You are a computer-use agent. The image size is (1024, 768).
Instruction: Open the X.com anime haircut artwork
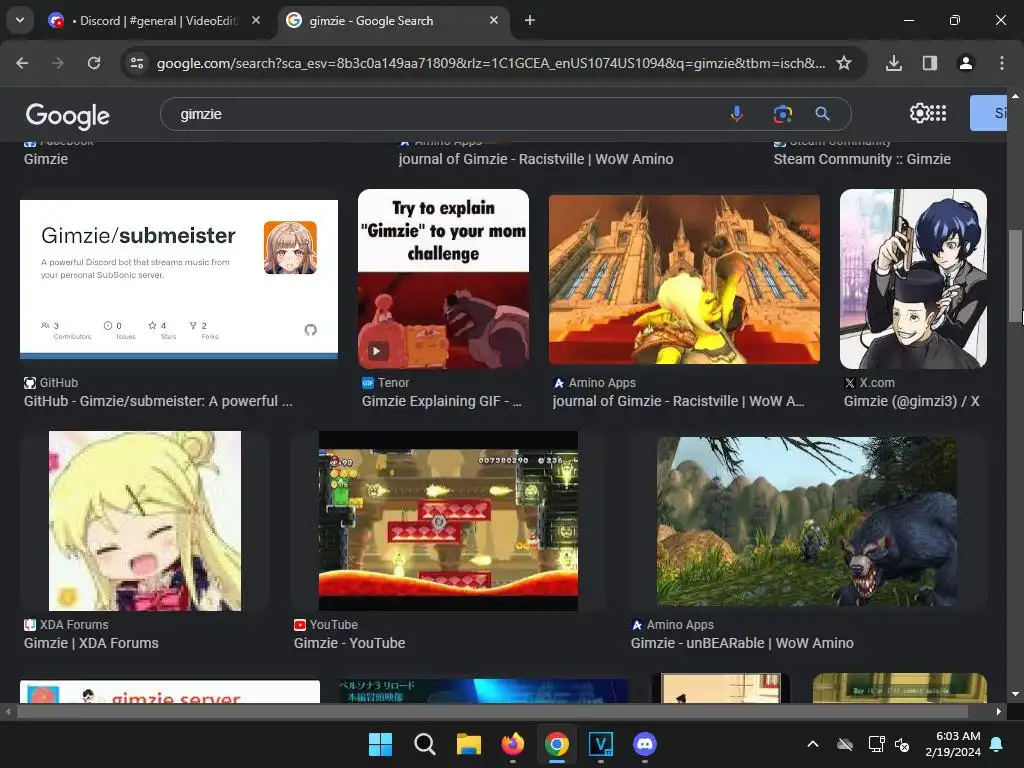click(x=913, y=279)
